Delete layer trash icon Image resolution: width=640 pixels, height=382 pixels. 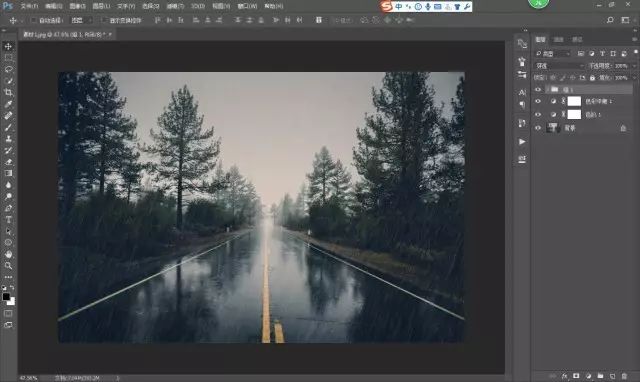[x=624, y=376]
